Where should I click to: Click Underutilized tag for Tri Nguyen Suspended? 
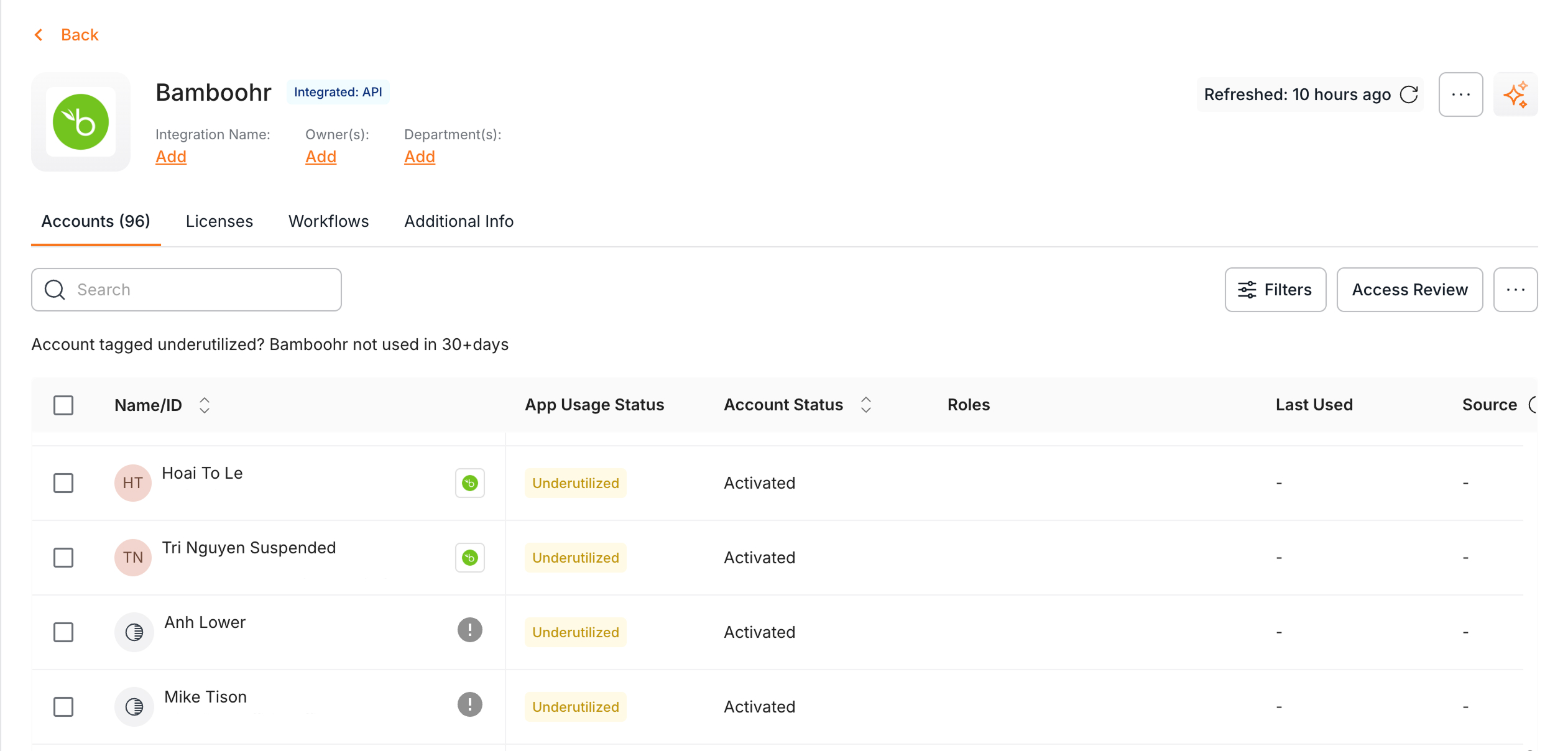point(576,558)
